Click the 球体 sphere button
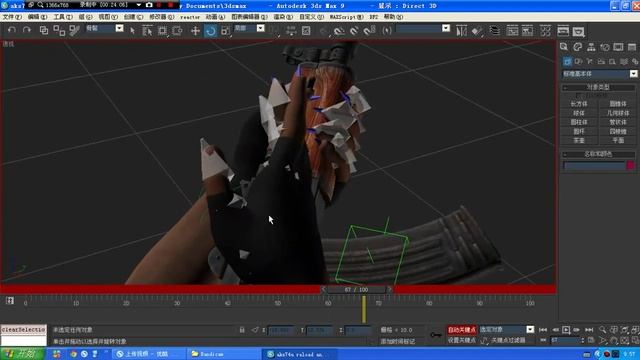This screenshot has width=640, height=360. (579, 113)
